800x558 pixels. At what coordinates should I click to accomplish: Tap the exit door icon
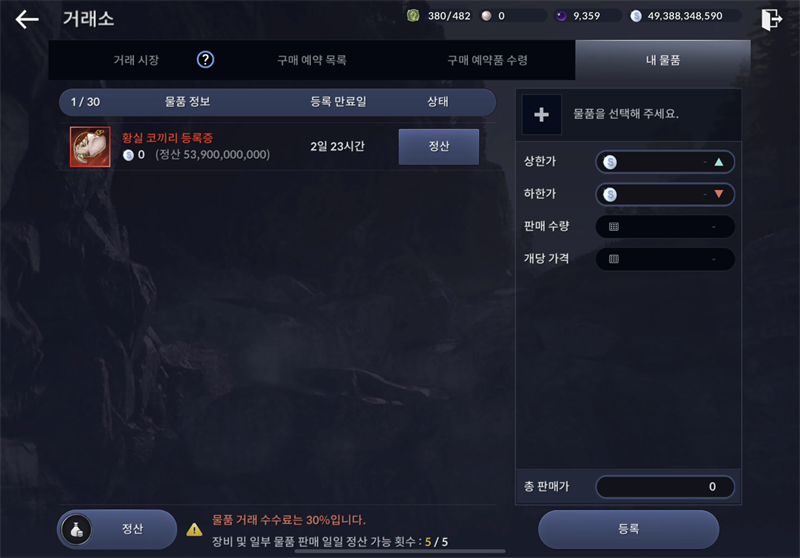click(x=771, y=19)
